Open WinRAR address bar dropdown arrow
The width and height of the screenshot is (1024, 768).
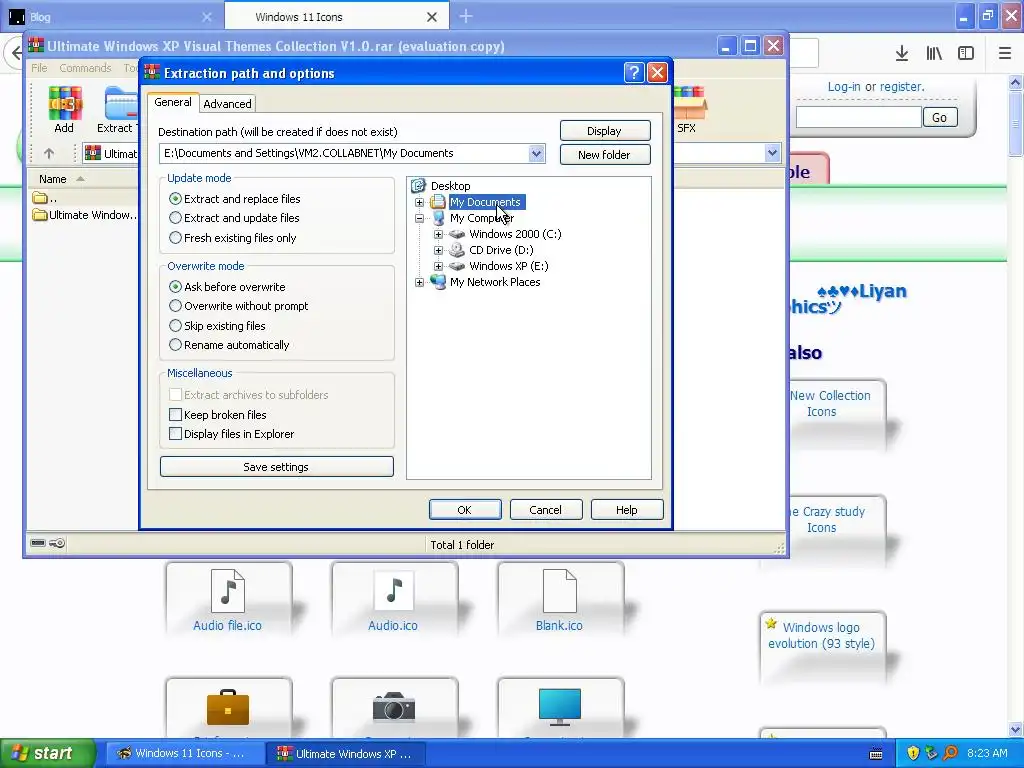[x=773, y=153]
